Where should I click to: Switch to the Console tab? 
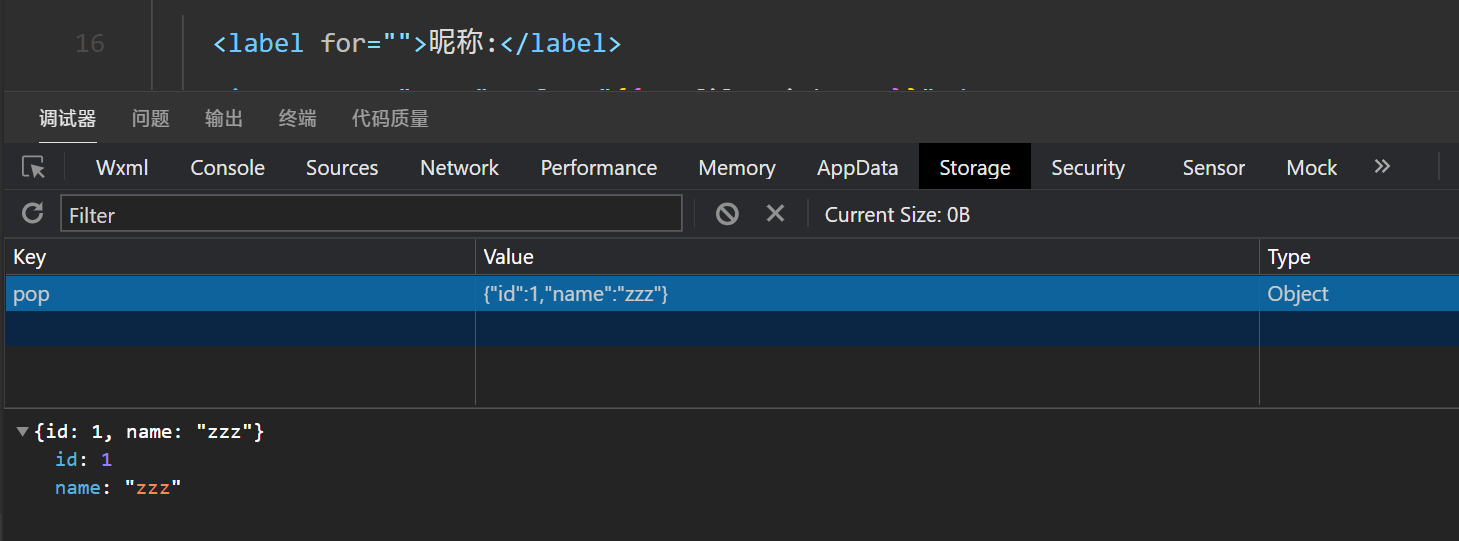click(x=228, y=168)
